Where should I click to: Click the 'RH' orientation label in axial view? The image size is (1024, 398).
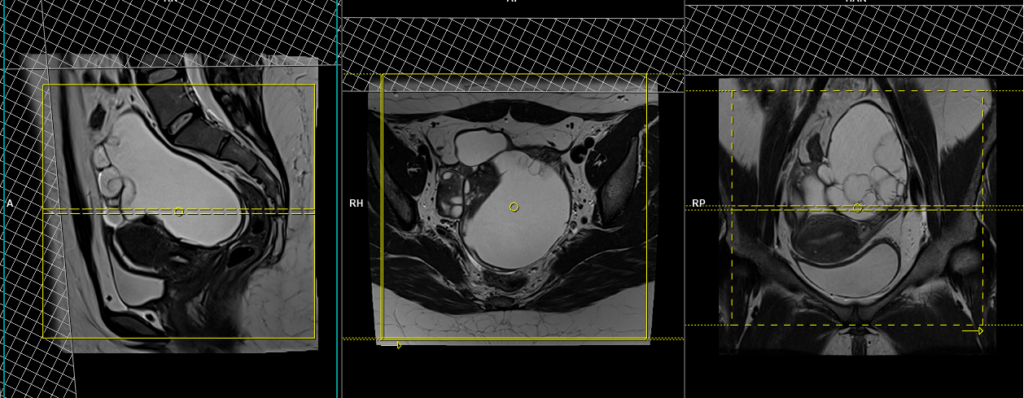point(356,204)
